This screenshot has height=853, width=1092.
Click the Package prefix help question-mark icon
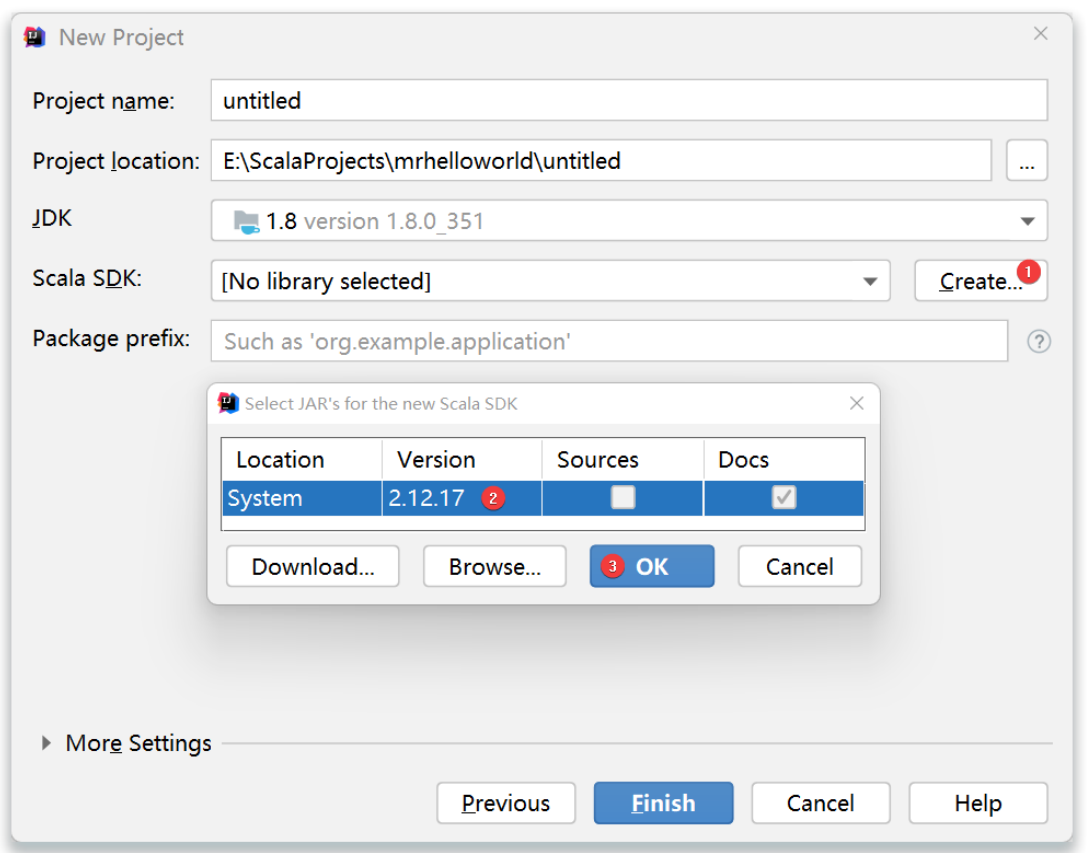(x=1038, y=341)
